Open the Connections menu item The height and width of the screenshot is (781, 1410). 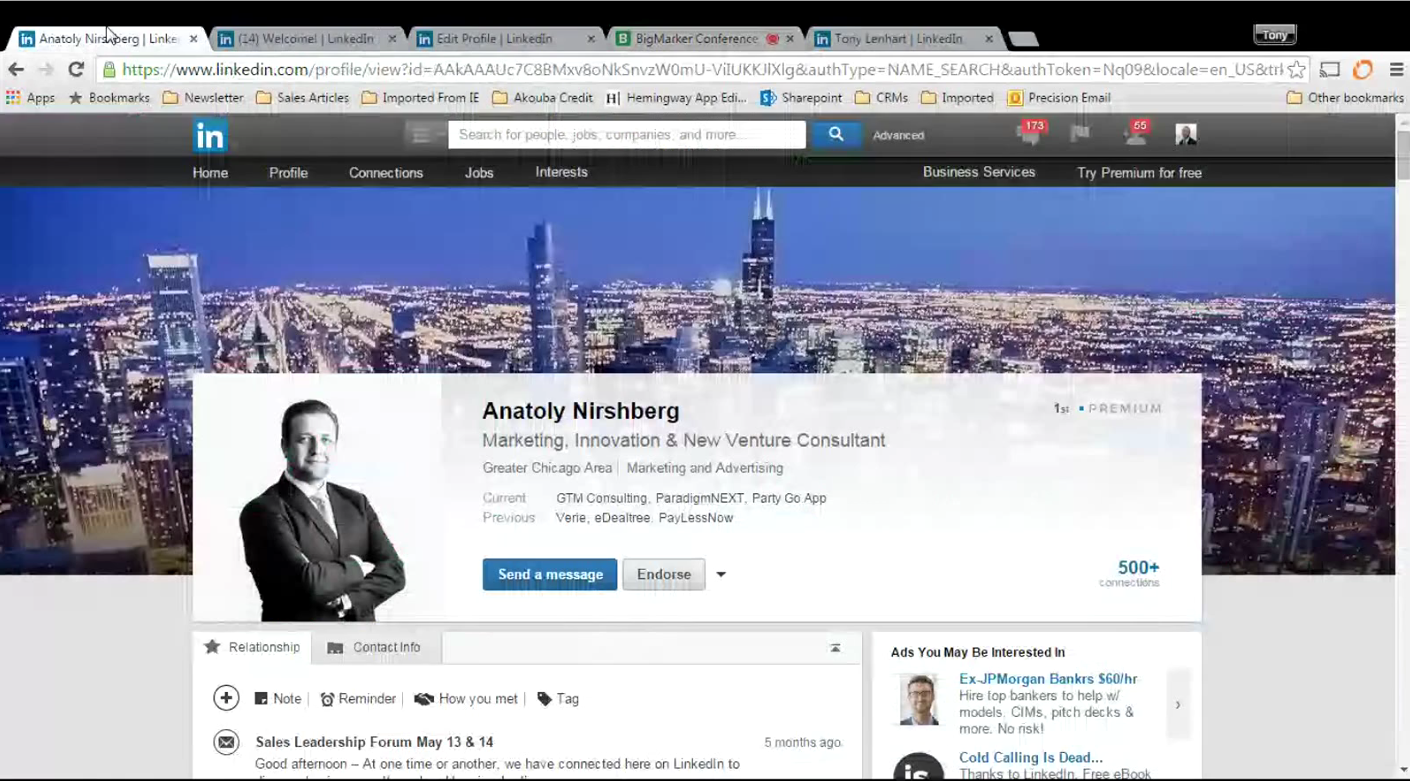pyautogui.click(x=386, y=173)
